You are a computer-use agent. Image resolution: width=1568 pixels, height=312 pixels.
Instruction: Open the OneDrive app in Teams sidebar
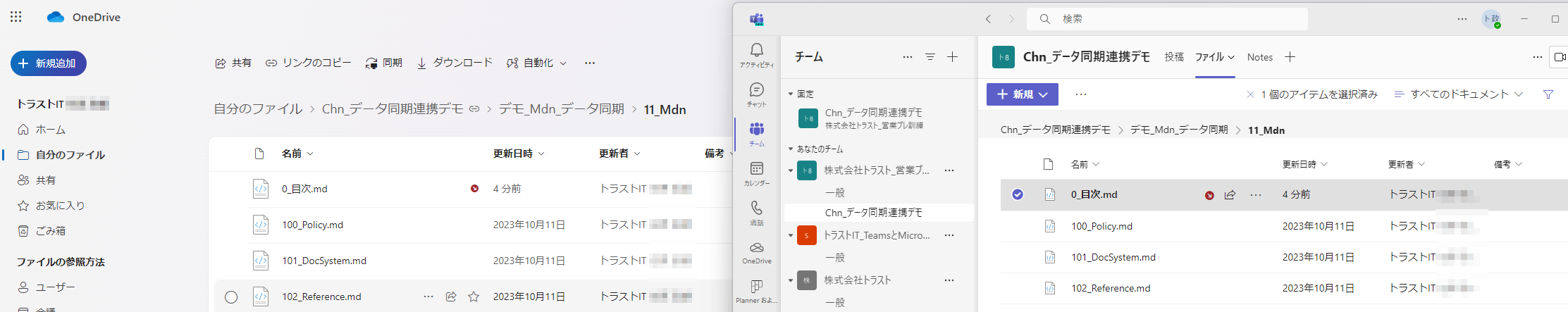click(757, 252)
